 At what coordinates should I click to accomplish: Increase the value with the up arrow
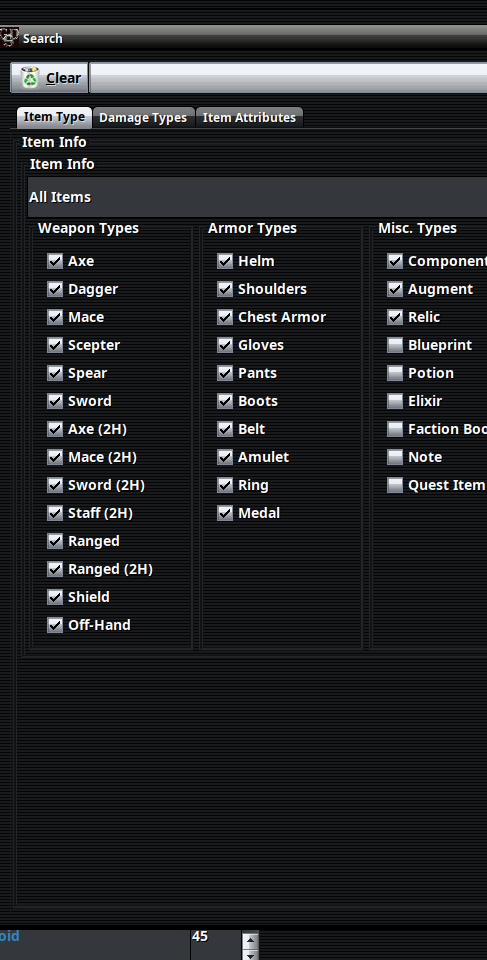pos(251,940)
